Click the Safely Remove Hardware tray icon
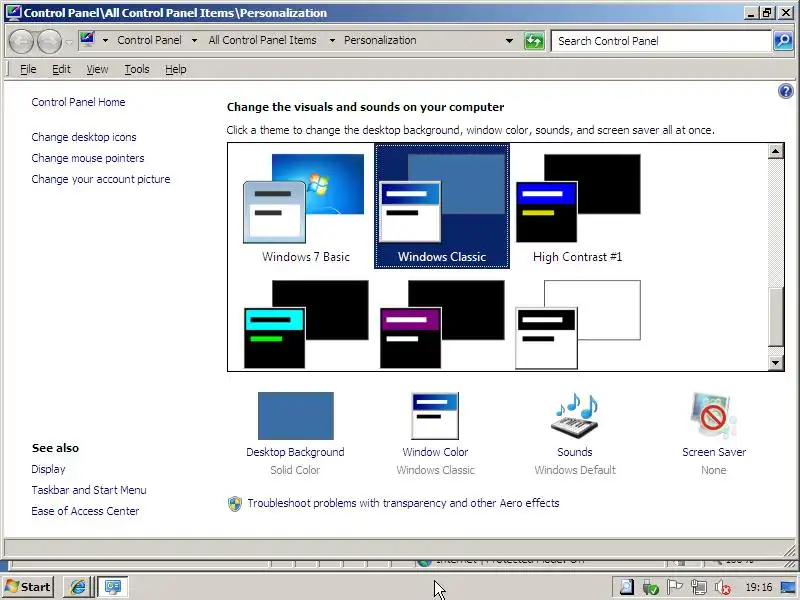 (x=651, y=587)
